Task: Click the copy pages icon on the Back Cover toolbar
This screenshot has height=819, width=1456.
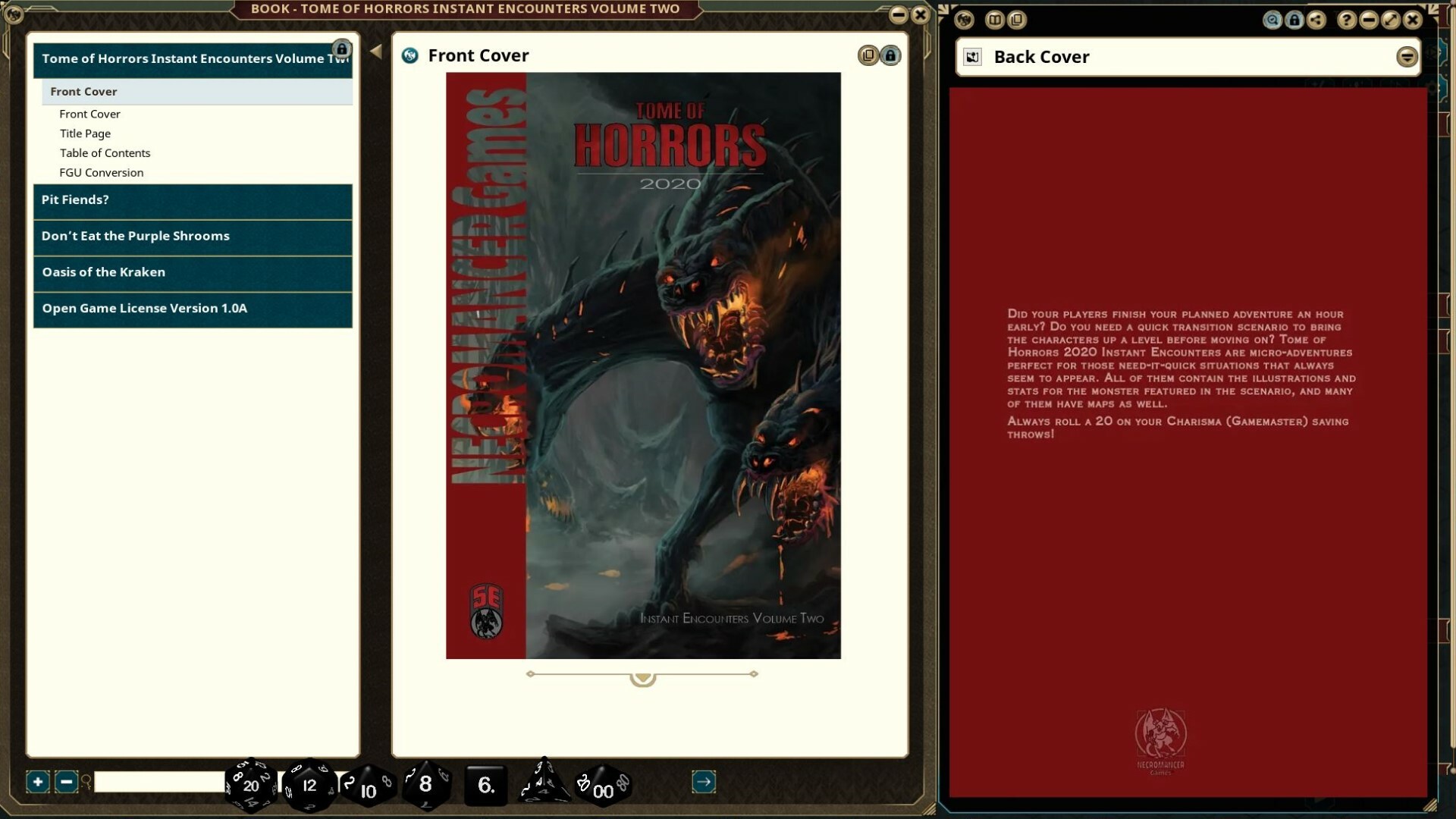Action: [1017, 19]
